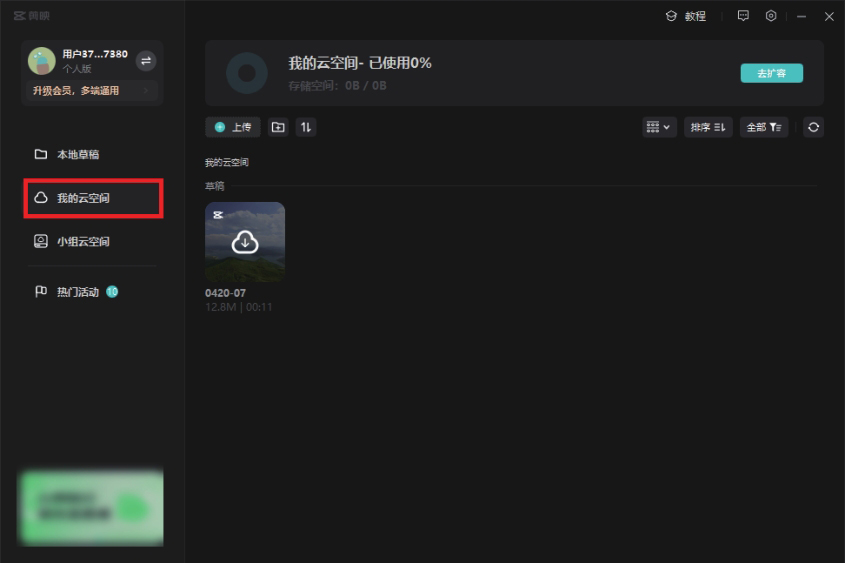The width and height of the screenshot is (845, 563).
Task: Click the 上传 upload button
Action: 233,127
